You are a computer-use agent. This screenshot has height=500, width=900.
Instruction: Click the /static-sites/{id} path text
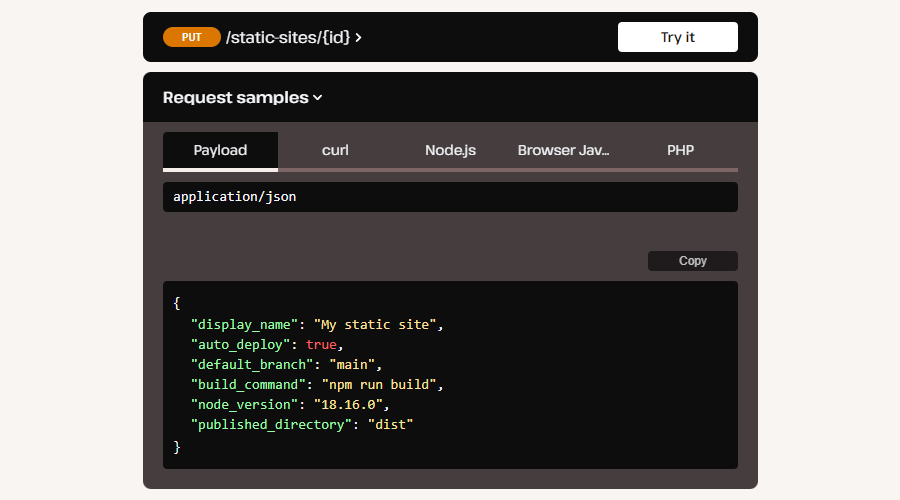pos(288,38)
